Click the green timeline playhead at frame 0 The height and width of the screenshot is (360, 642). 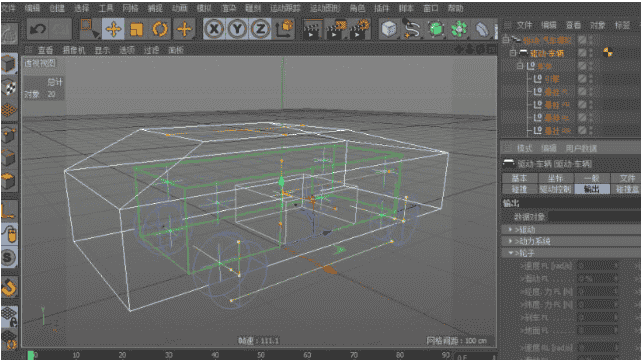point(31,355)
